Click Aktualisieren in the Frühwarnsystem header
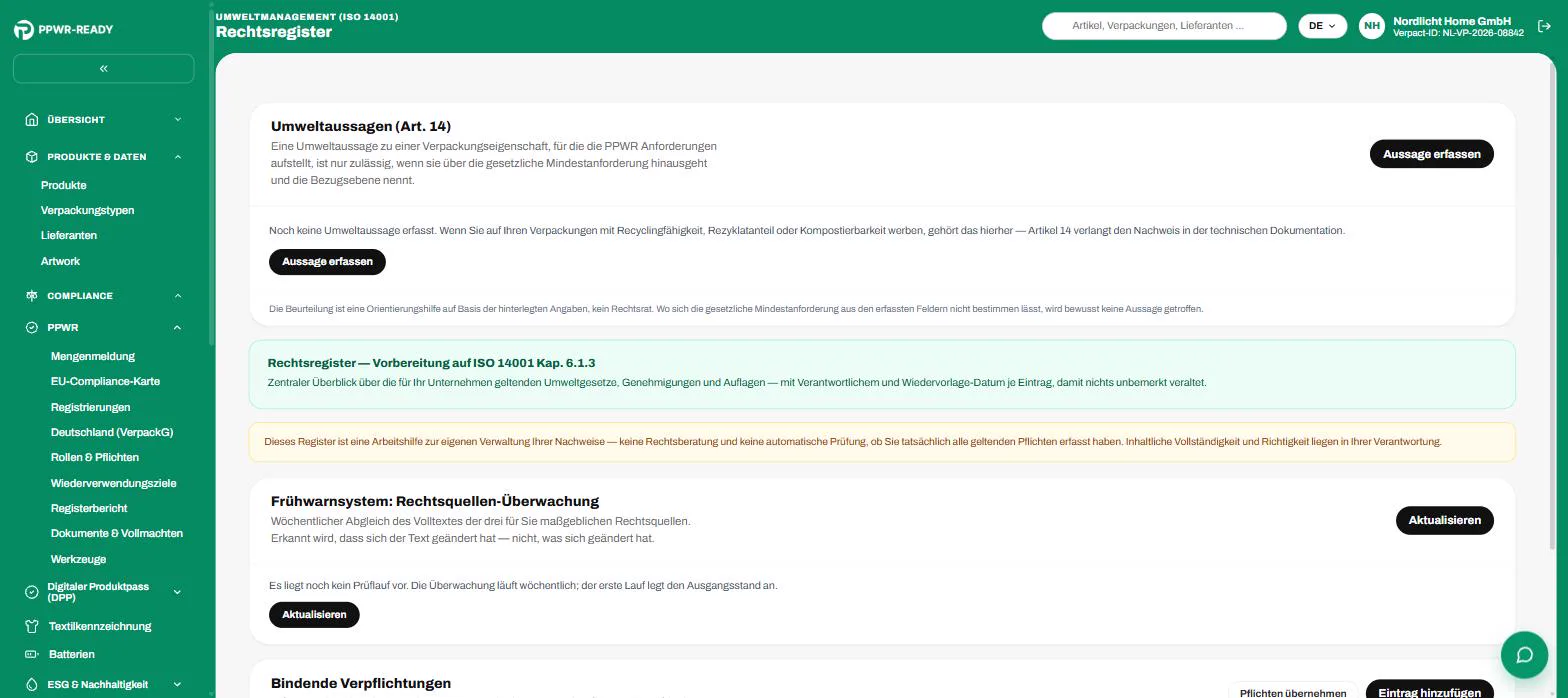This screenshot has width=1568, height=698. coord(1444,521)
